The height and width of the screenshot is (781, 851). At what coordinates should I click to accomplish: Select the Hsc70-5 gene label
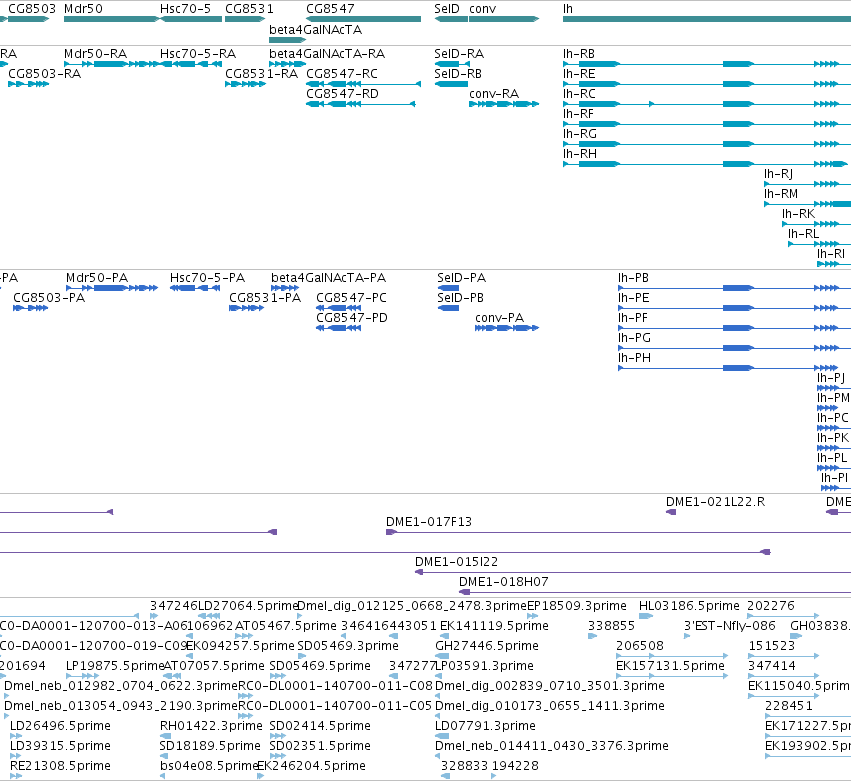(x=185, y=9)
